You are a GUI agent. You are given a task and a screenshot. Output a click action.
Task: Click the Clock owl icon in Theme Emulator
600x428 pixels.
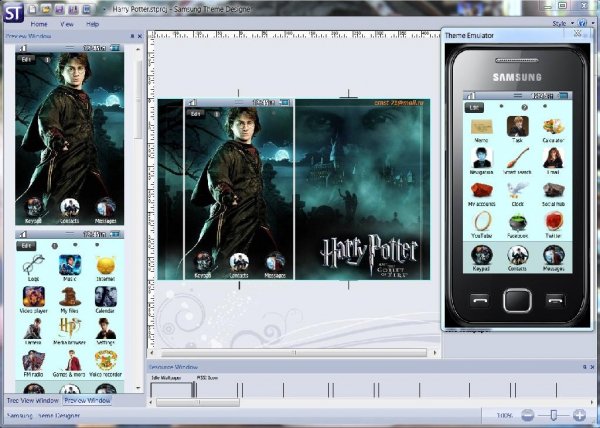pos(517,190)
